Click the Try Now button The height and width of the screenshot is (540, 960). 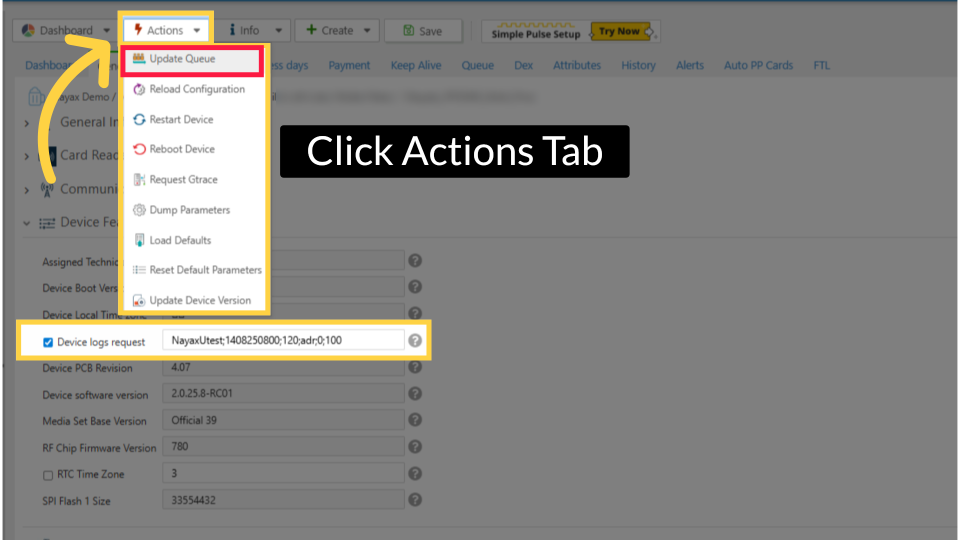[619, 31]
